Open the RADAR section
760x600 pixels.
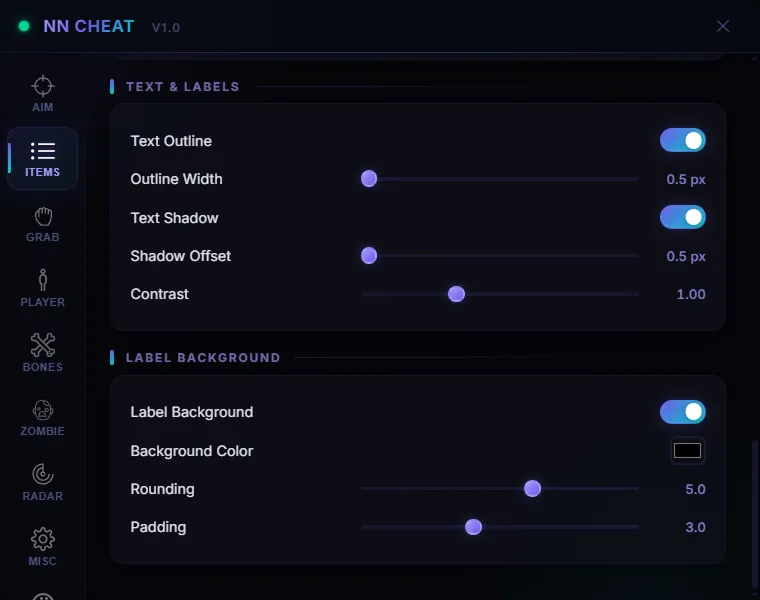[43, 483]
